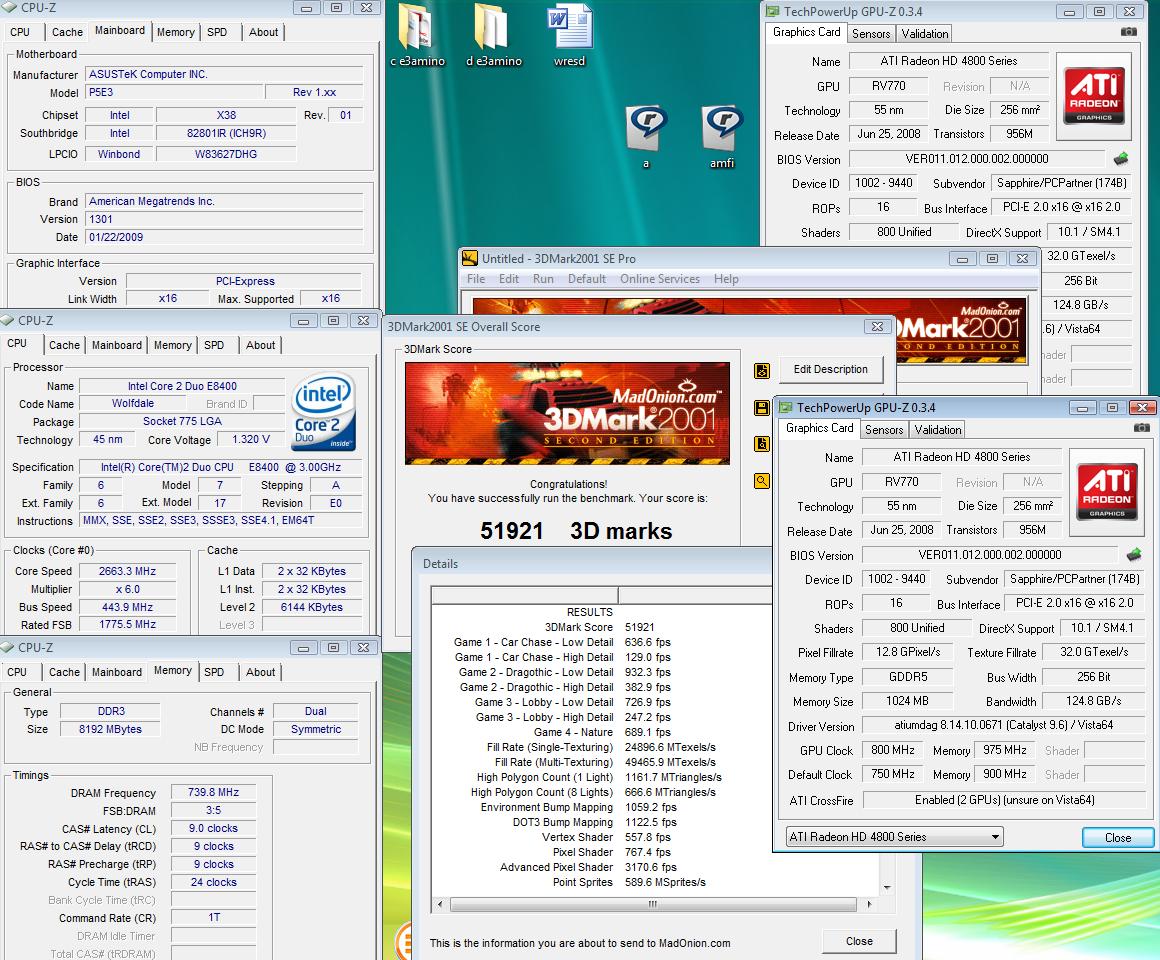Click the camera icon in background GPU-Z window

[x=1128, y=32]
